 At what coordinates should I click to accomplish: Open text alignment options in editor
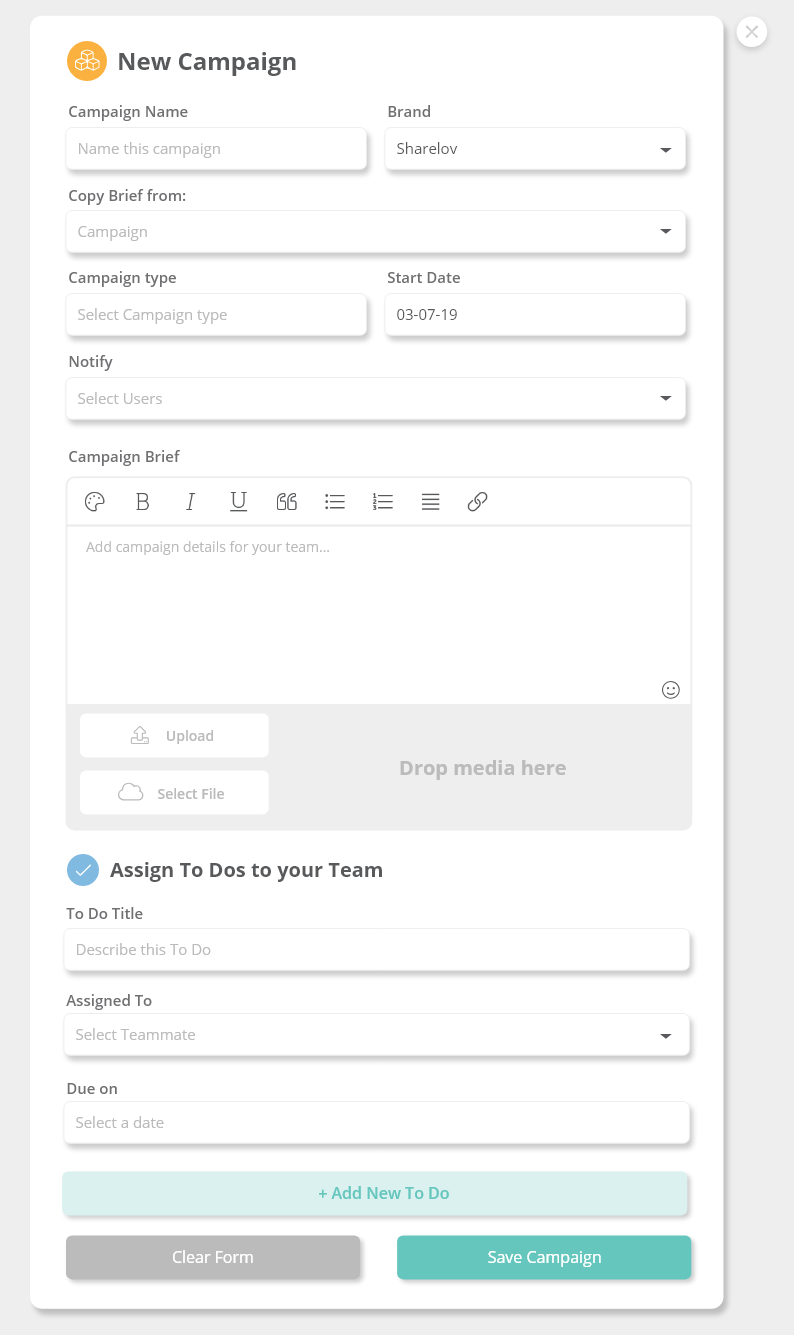pyautogui.click(x=430, y=502)
